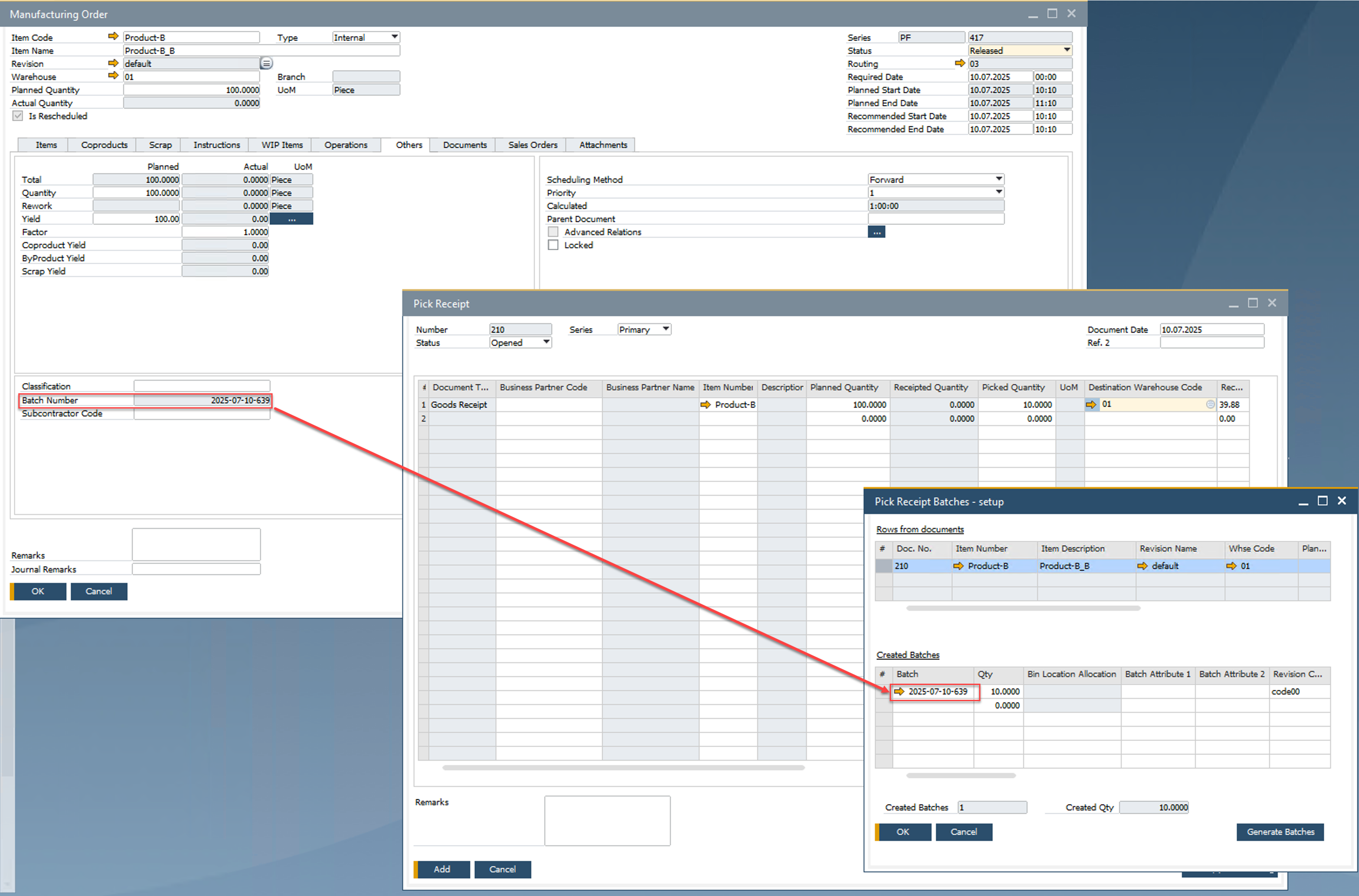Click the Generate Batches button
This screenshot has width=1359, height=896.
pos(1280,832)
